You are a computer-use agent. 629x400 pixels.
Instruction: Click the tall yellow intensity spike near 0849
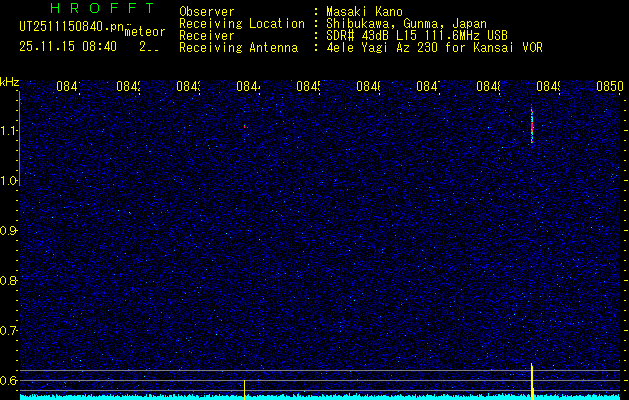point(532,381)
